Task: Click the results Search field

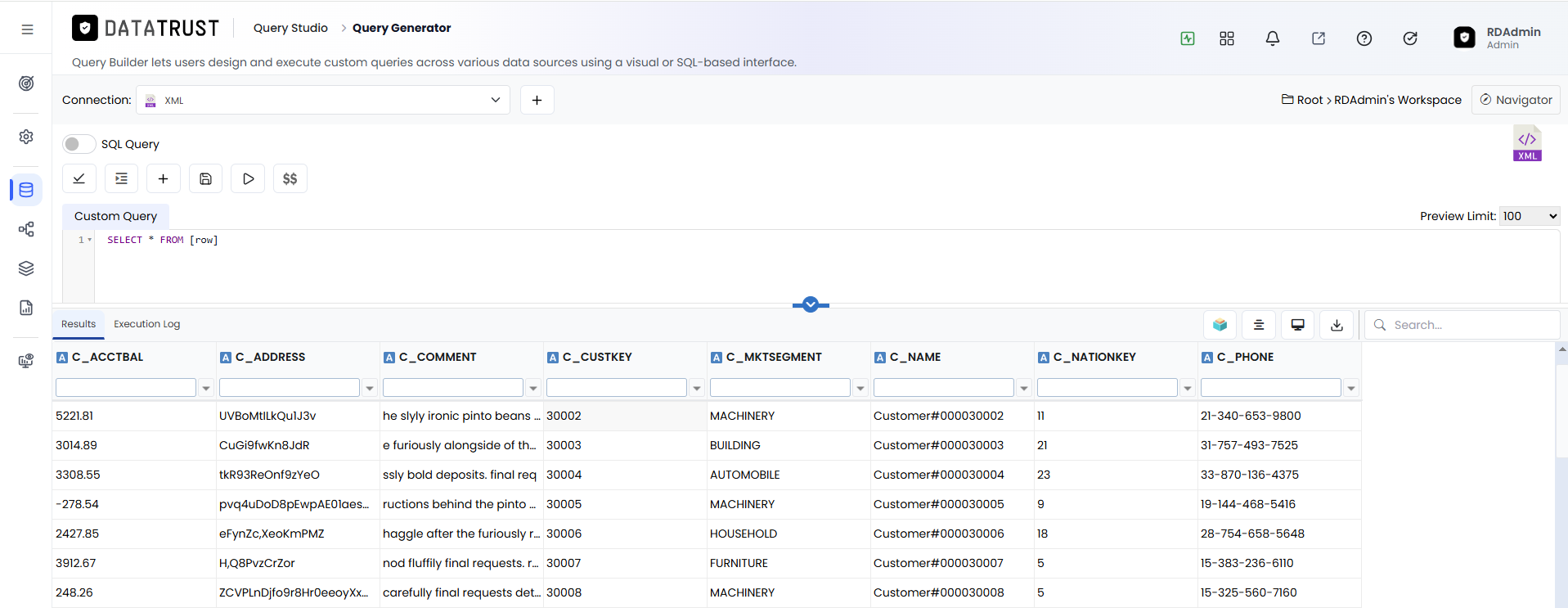Action: click(x=1463, y=325)
